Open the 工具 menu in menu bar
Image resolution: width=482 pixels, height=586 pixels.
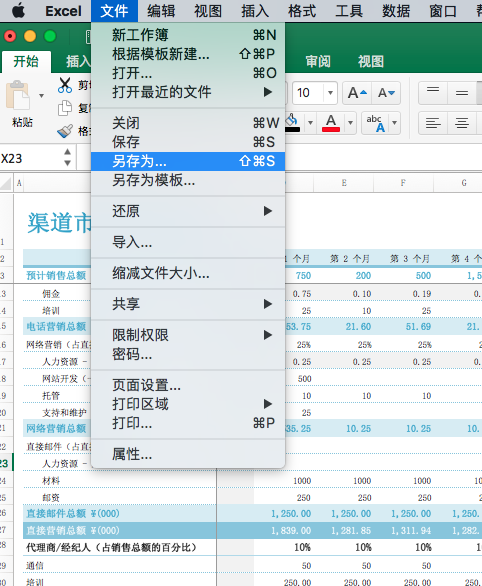pos(349,11)
